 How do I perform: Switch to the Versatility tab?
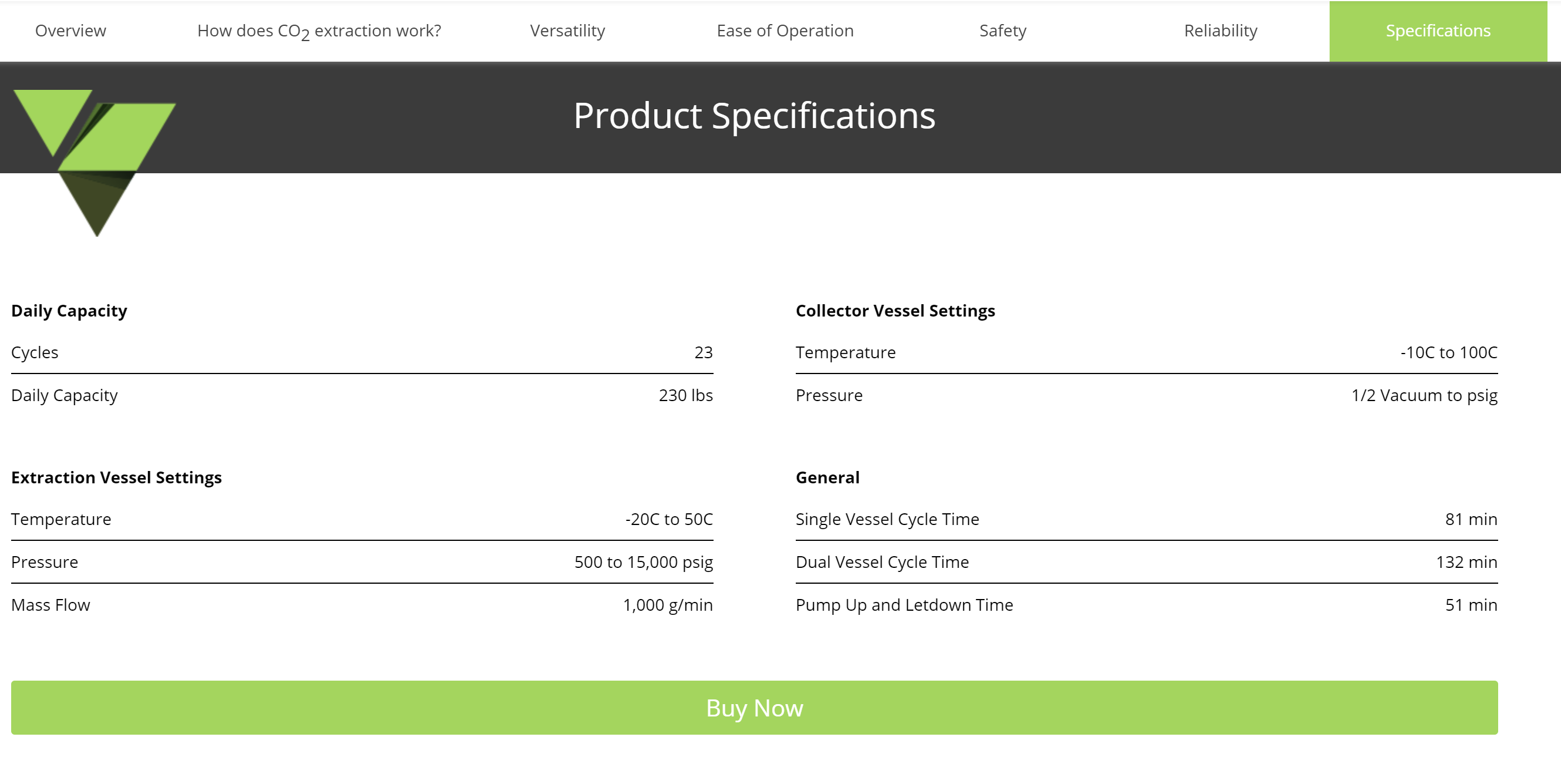[567, 31]
